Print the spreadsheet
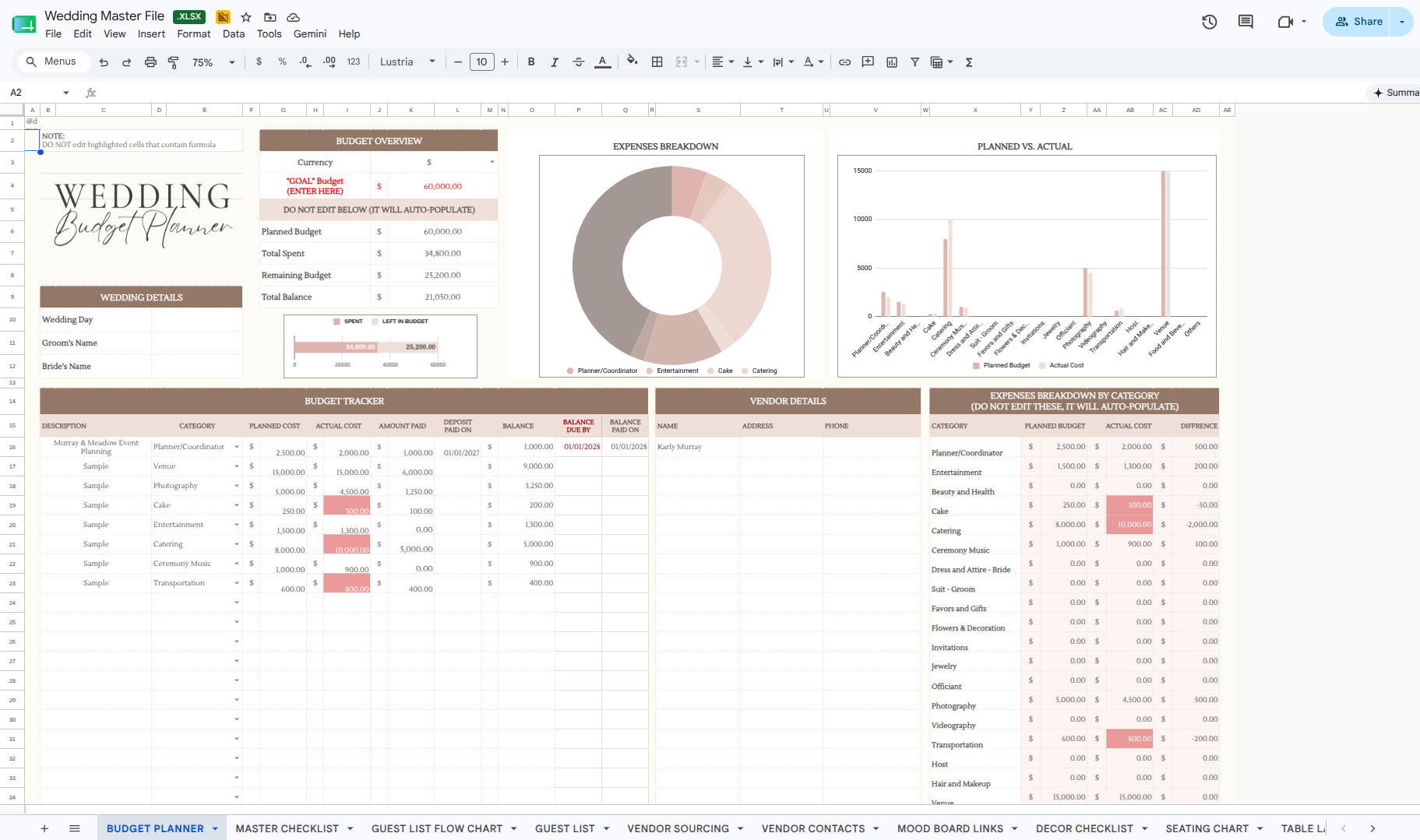The image size is (1420, 840). tap(150, 62)
